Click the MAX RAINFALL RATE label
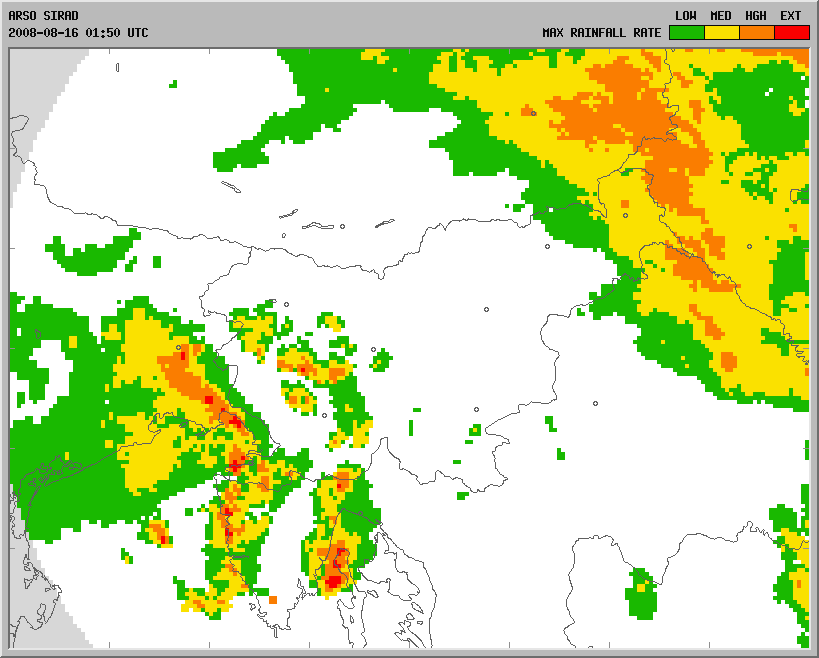This screenshot has width=819, height=658. tap(602, 32)
